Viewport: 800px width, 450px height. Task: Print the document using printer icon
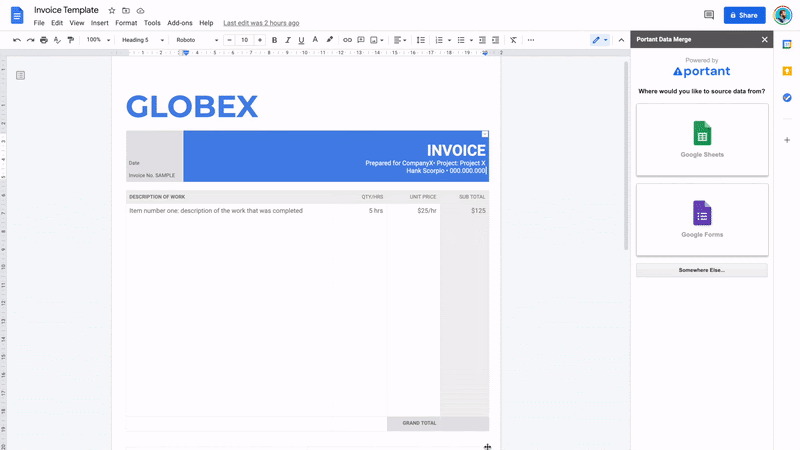tap(44, 40)
